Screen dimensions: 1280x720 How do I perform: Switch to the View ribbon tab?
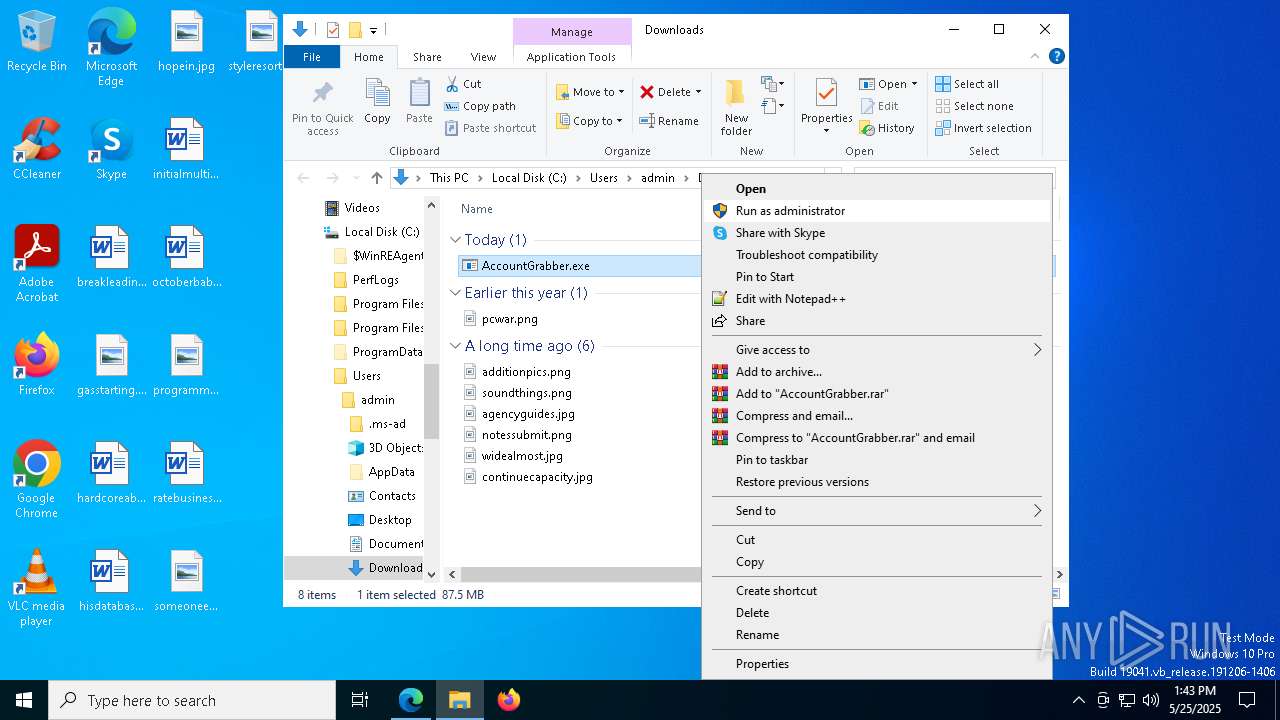[483, 57]
